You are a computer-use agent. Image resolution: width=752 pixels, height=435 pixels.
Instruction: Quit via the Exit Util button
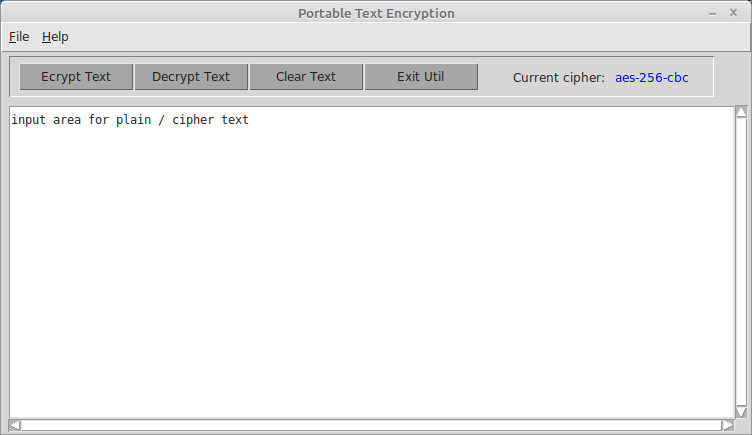pos(421,77)
